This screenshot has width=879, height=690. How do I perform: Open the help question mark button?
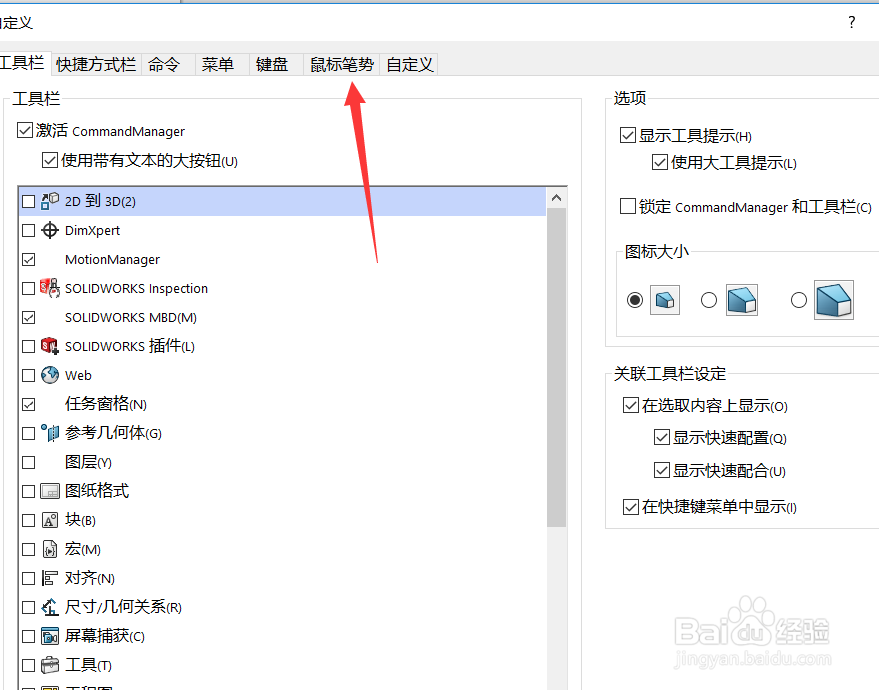tap(852, 22)
